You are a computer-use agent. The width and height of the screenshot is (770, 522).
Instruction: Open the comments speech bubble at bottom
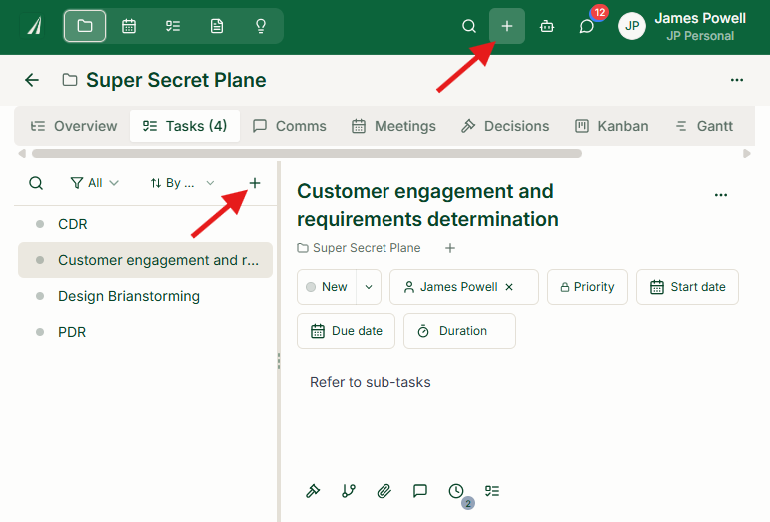tap(420, 491)
